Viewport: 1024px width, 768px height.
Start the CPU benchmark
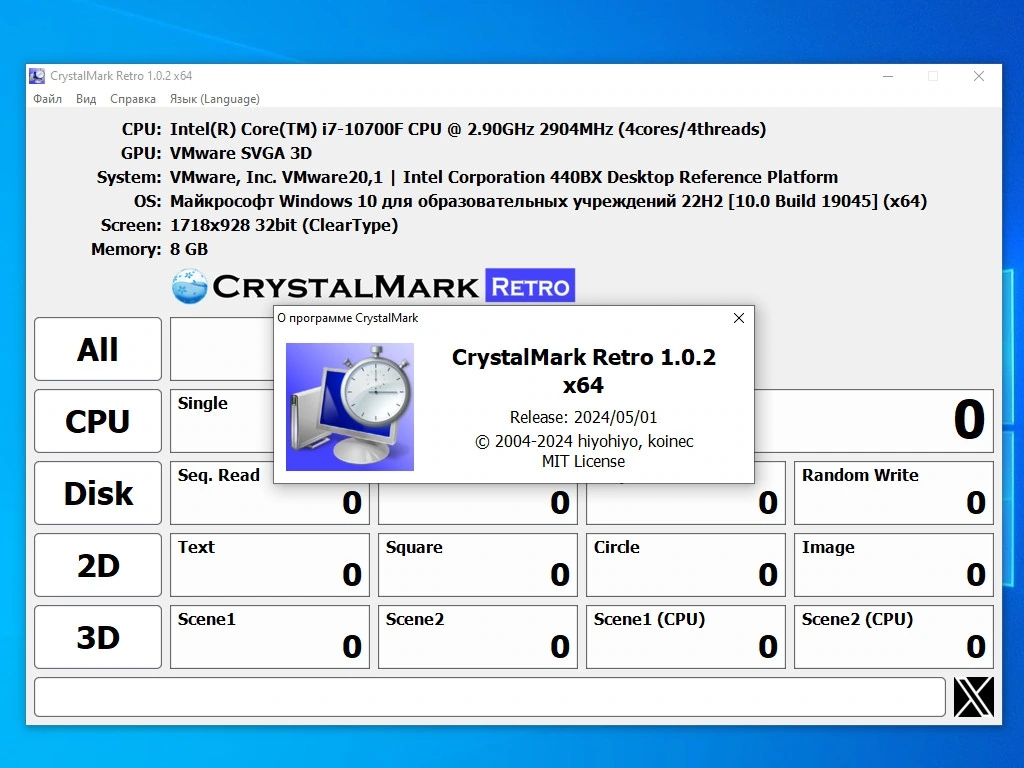pos(98,421)
